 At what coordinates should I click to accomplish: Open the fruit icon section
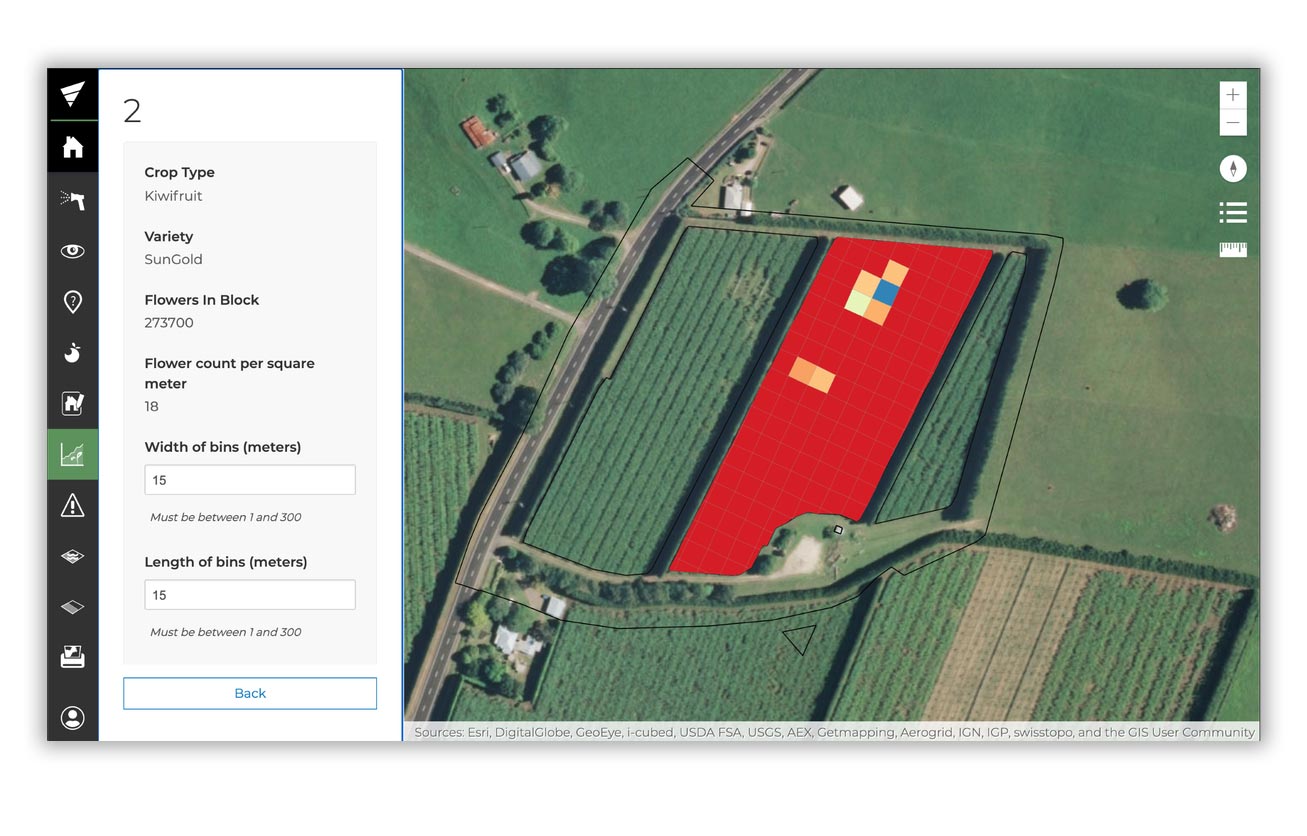pyautogui.click(x=72, y=353)
